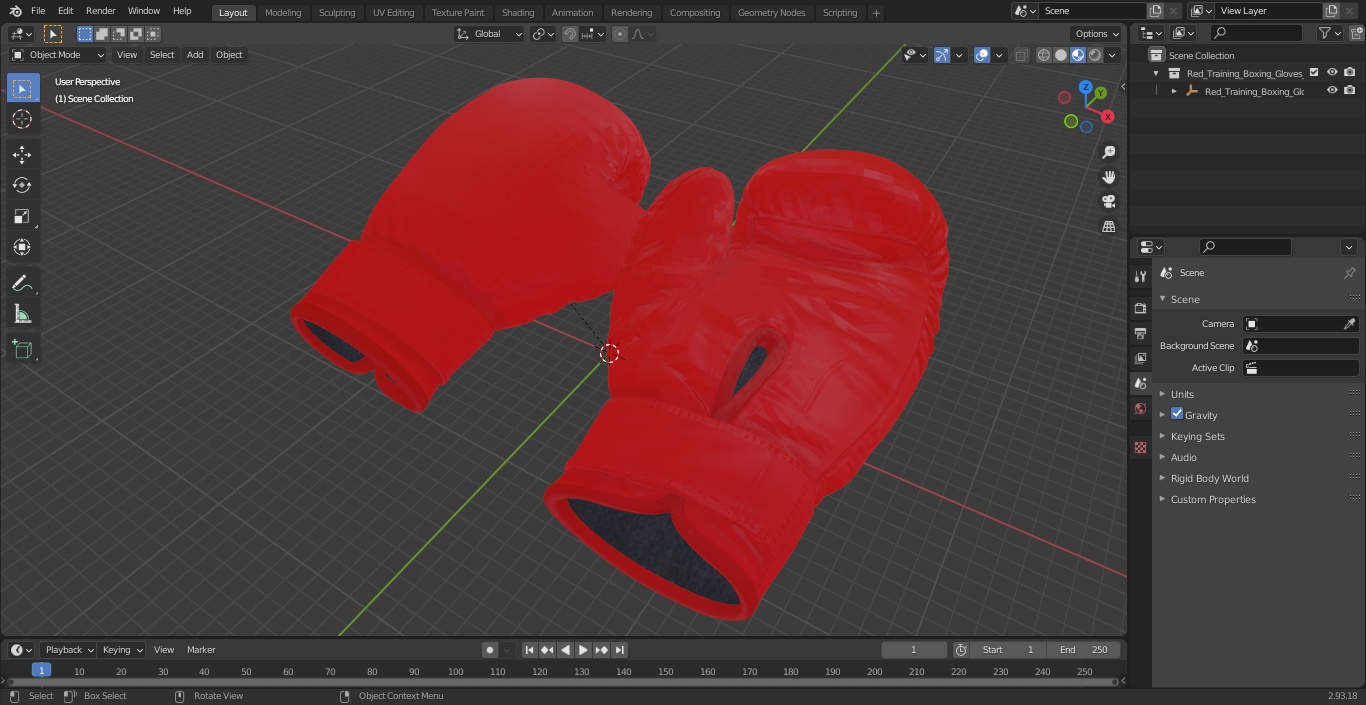Click the Blender logo menu icon
Screen dimensions: 1366x705
(x=15, y=11)
